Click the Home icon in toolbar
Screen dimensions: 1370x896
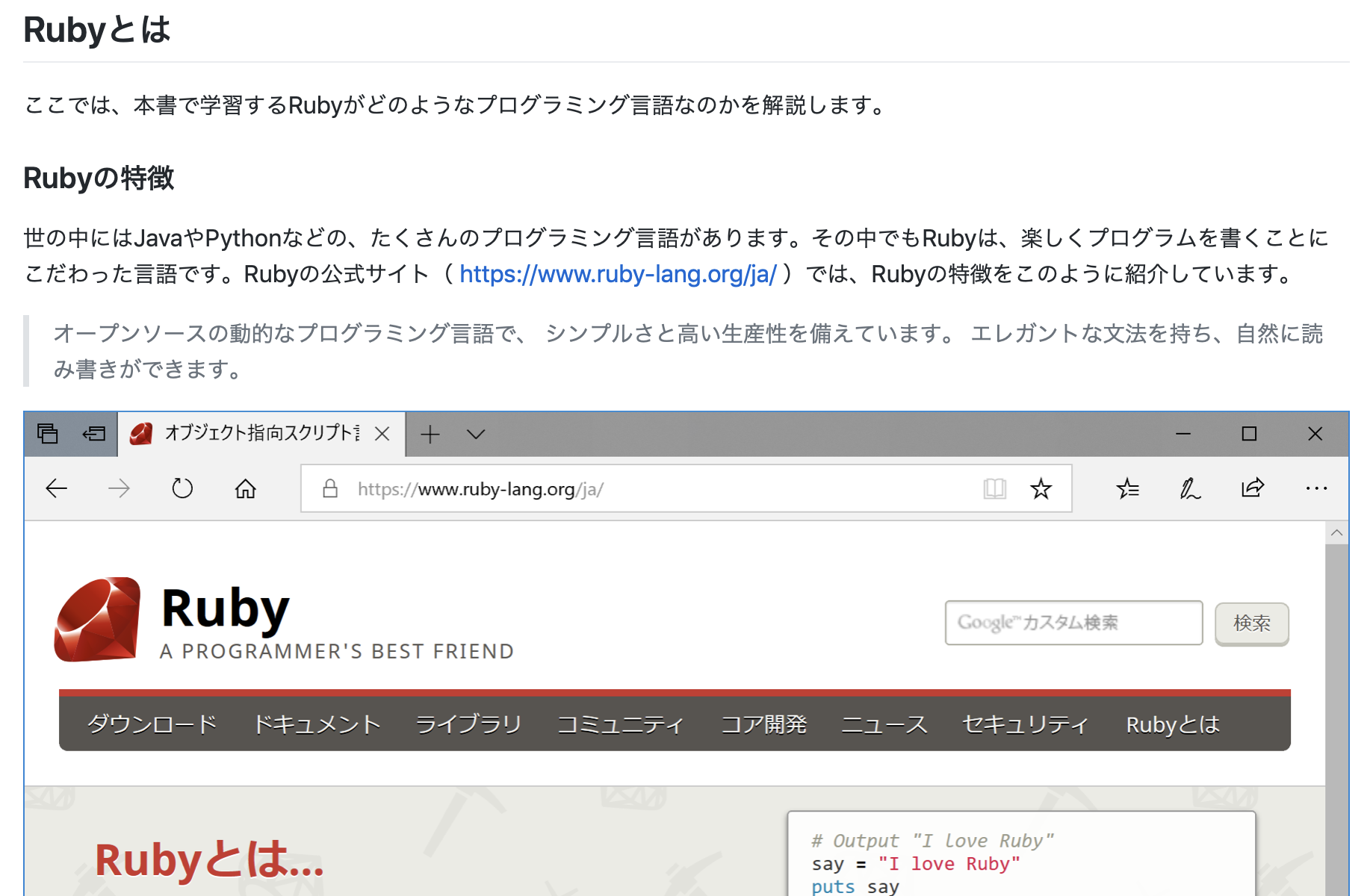pos(246,489)
